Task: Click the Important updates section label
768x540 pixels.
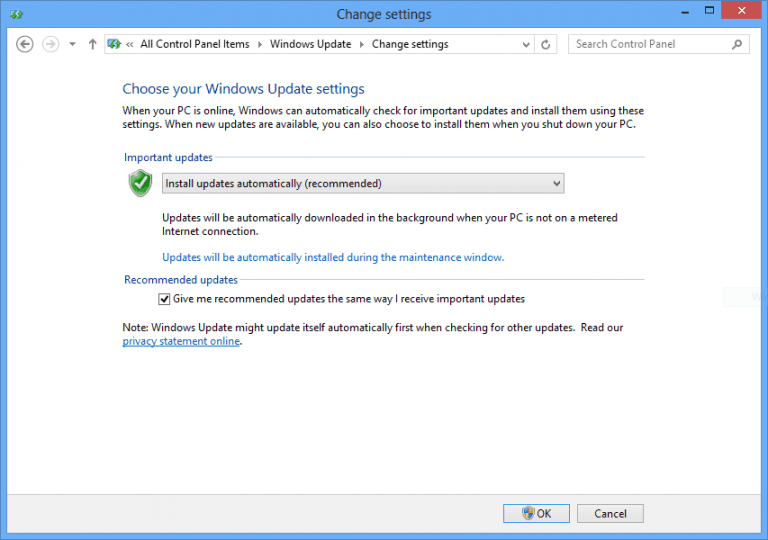Action: [168, 157]
